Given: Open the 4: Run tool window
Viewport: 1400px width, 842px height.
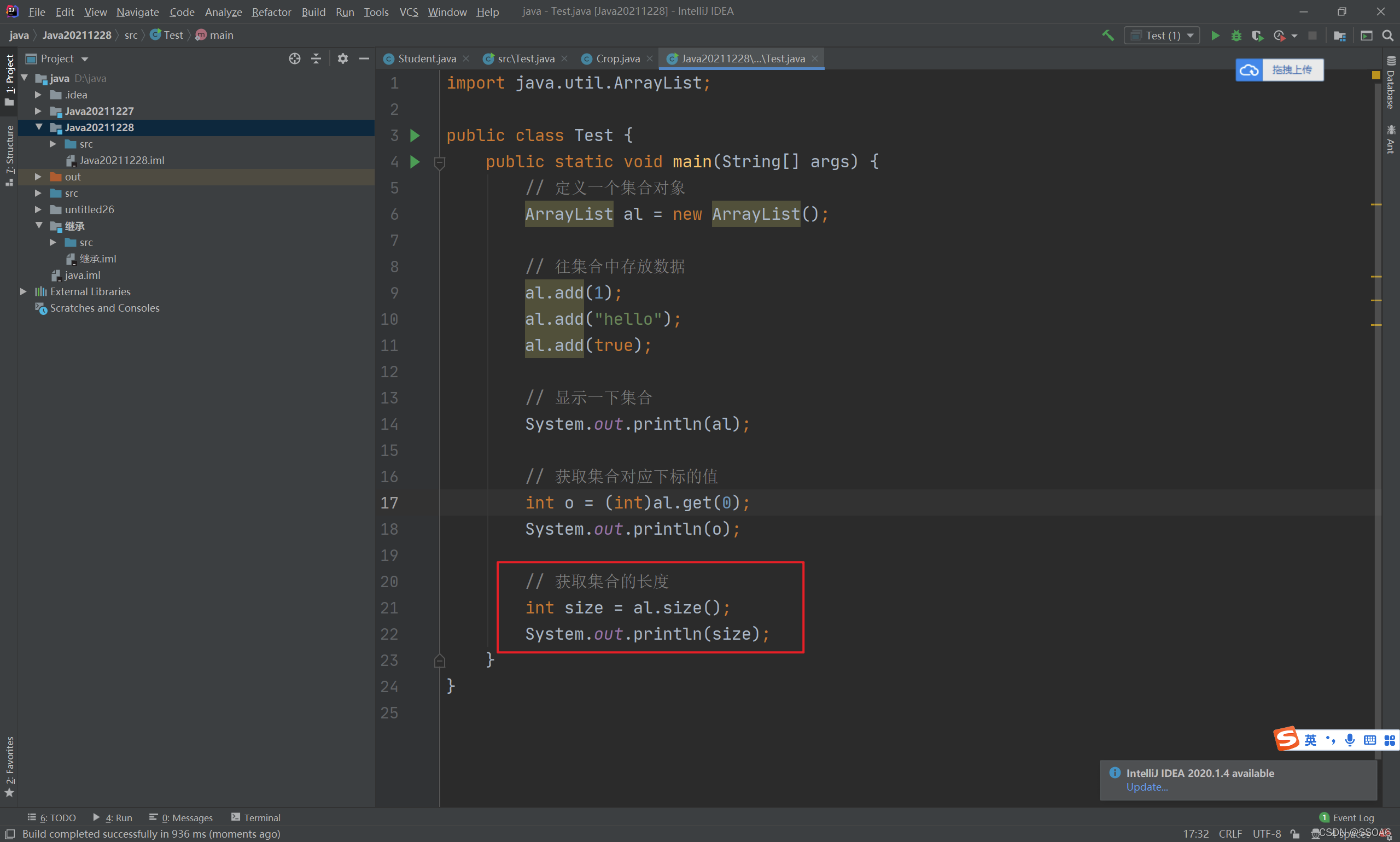Looking at the screenshot, I should pos(112,817).
